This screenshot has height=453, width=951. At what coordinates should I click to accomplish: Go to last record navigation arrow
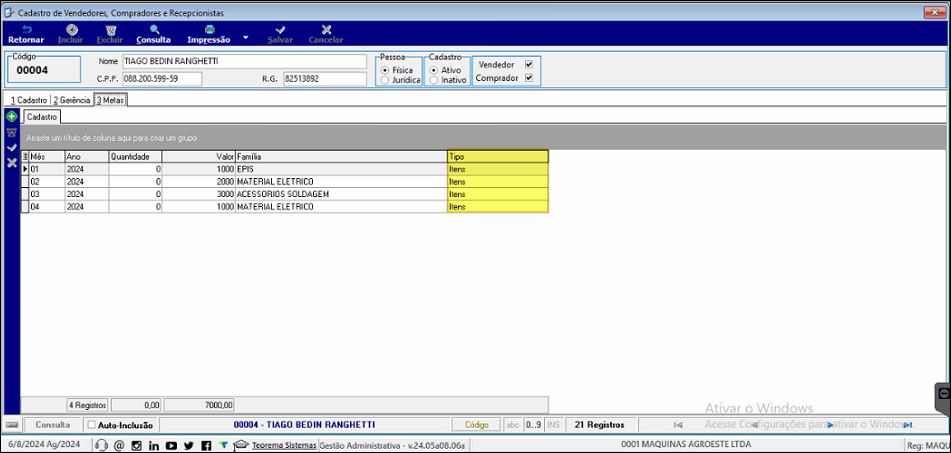pyautogui.click(x=908, y=425)
